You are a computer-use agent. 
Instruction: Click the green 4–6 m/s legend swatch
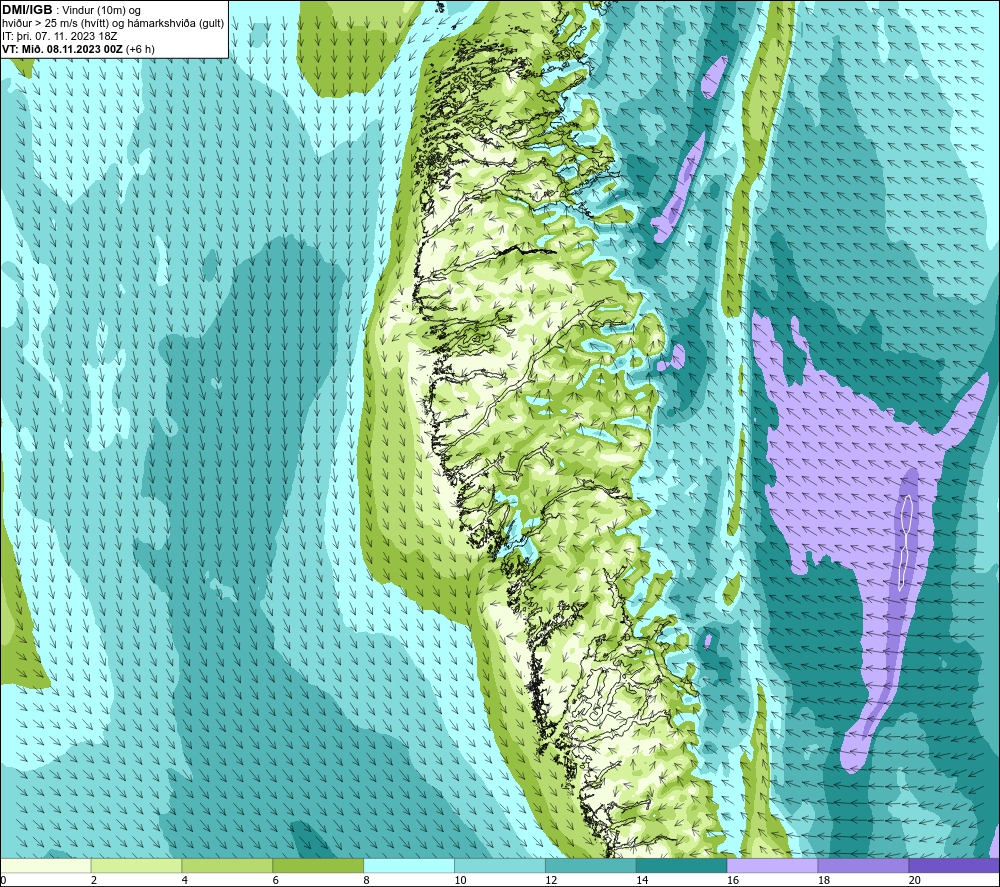tap(227, 865)
